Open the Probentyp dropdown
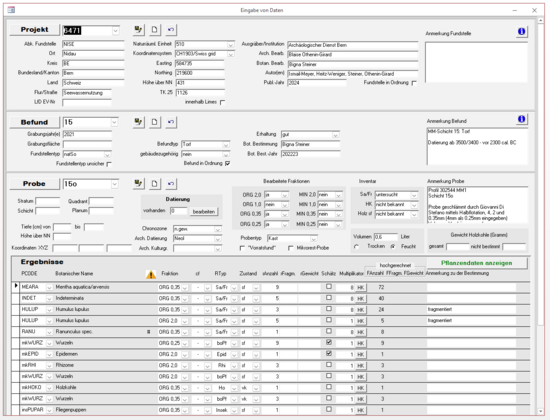 point(314,239)
